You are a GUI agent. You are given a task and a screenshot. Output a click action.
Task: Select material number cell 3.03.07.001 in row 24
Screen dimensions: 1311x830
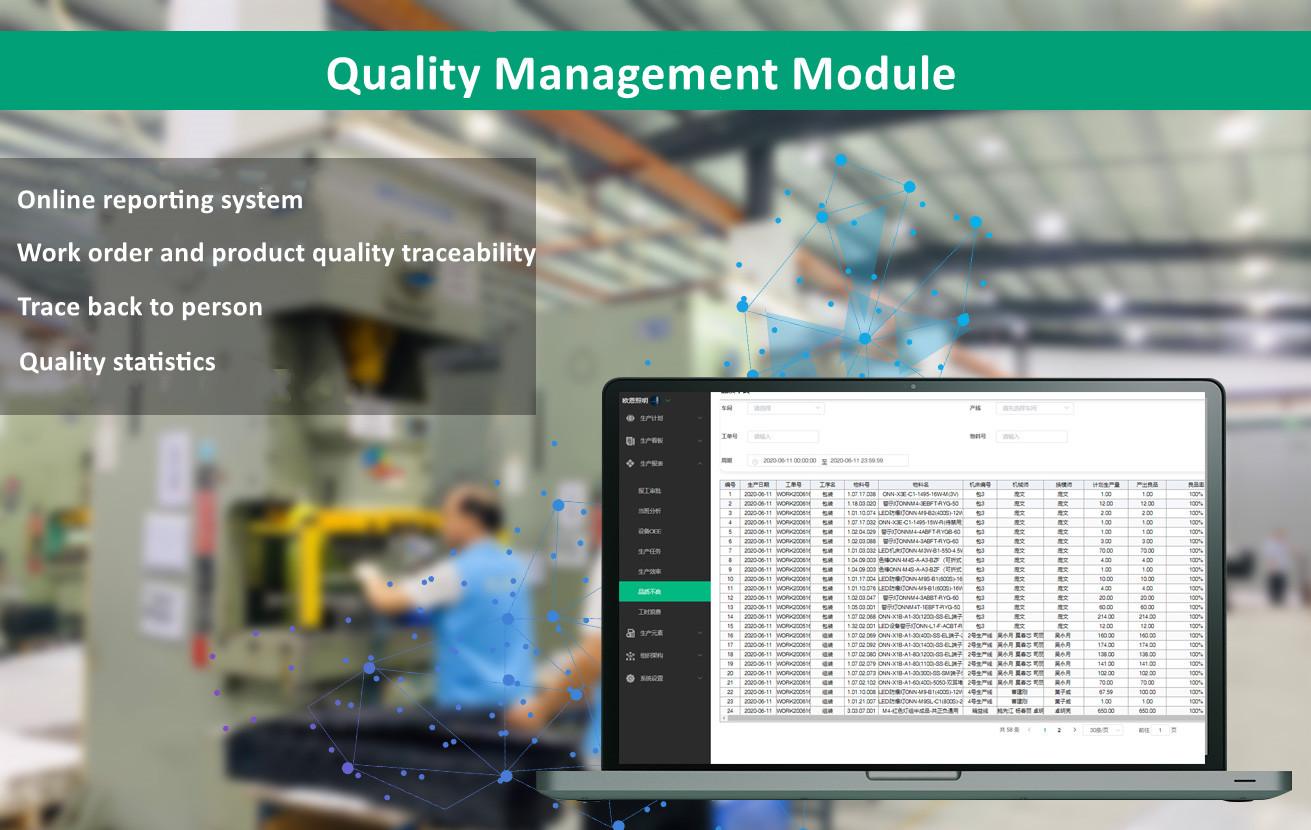pyautogui.click(x=861, y=711)
